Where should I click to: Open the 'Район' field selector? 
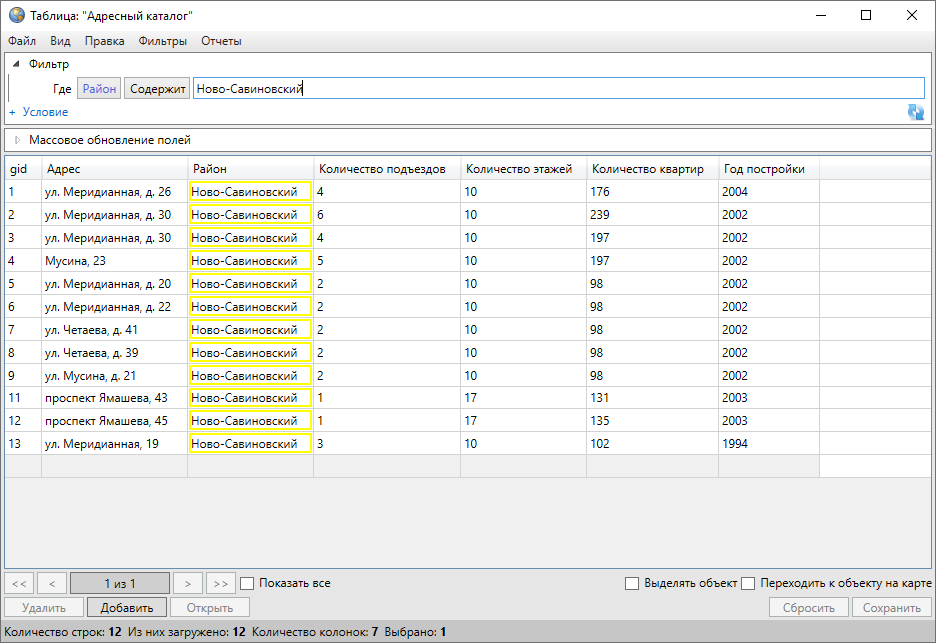(x=99, y=89)
